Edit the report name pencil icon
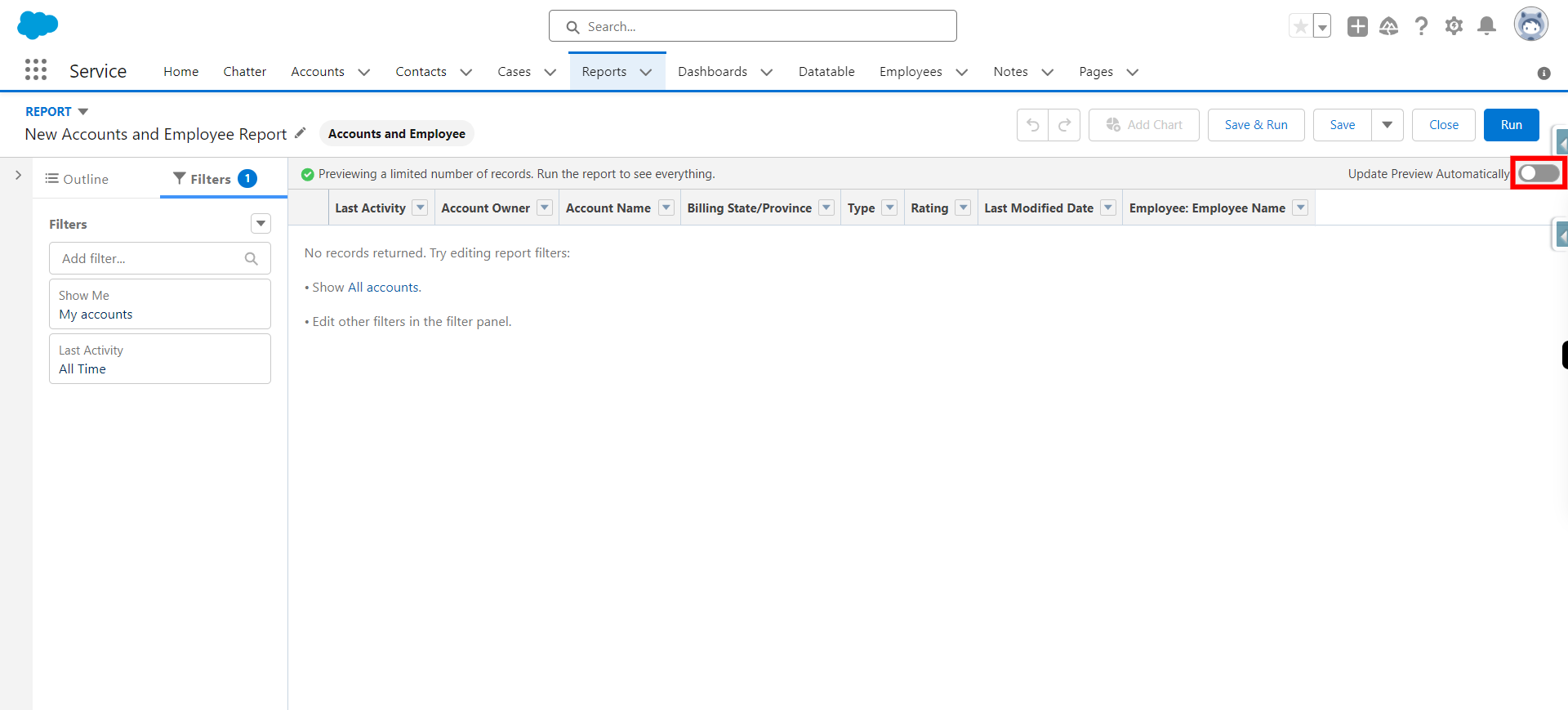The height and width of the screenshot is (710, 1568). point(301,132)
